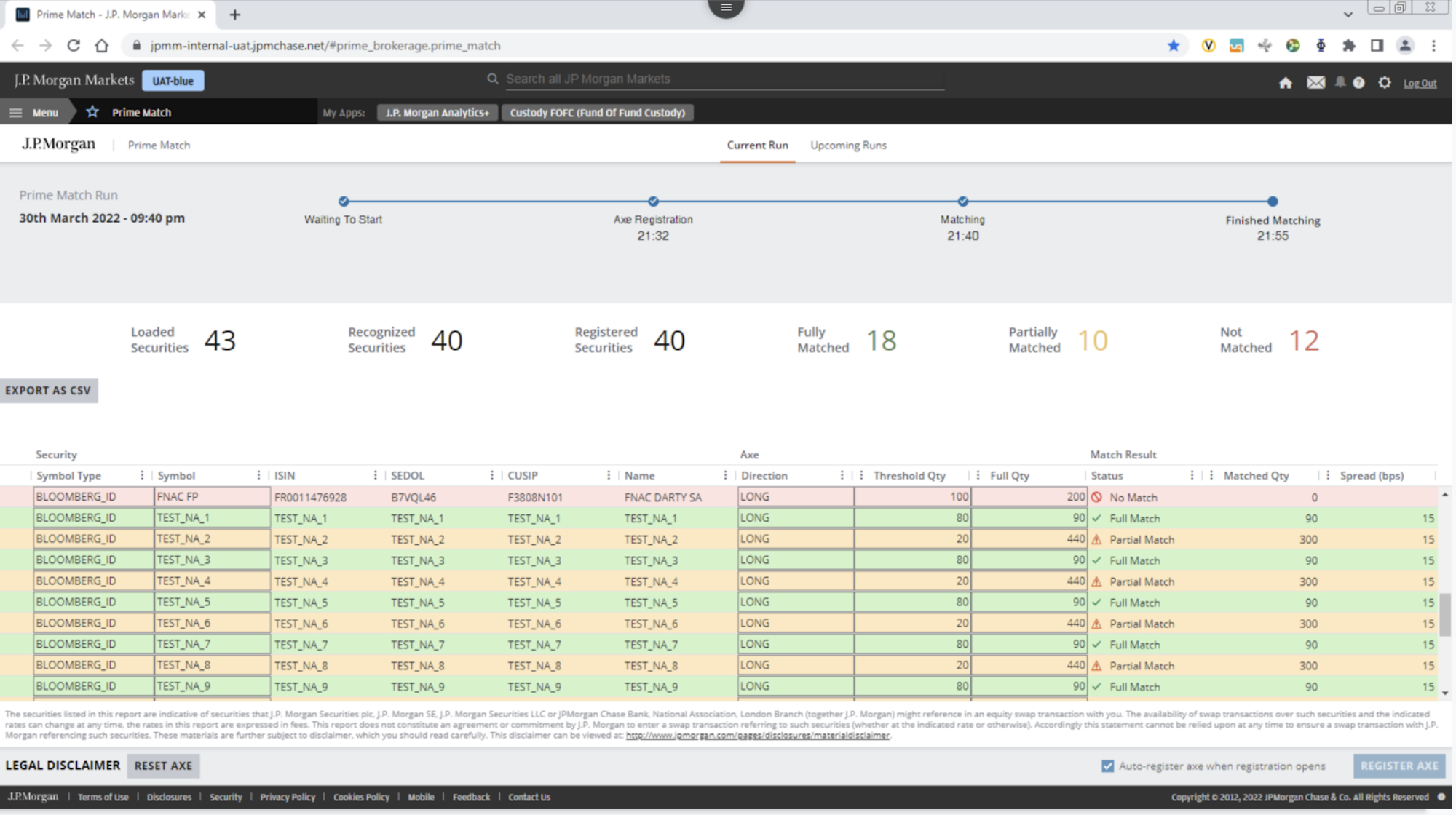Viewport: 1456px width, 815px height.
Task: Open the hamburger Menu
Action: click(x=33, y=112)
